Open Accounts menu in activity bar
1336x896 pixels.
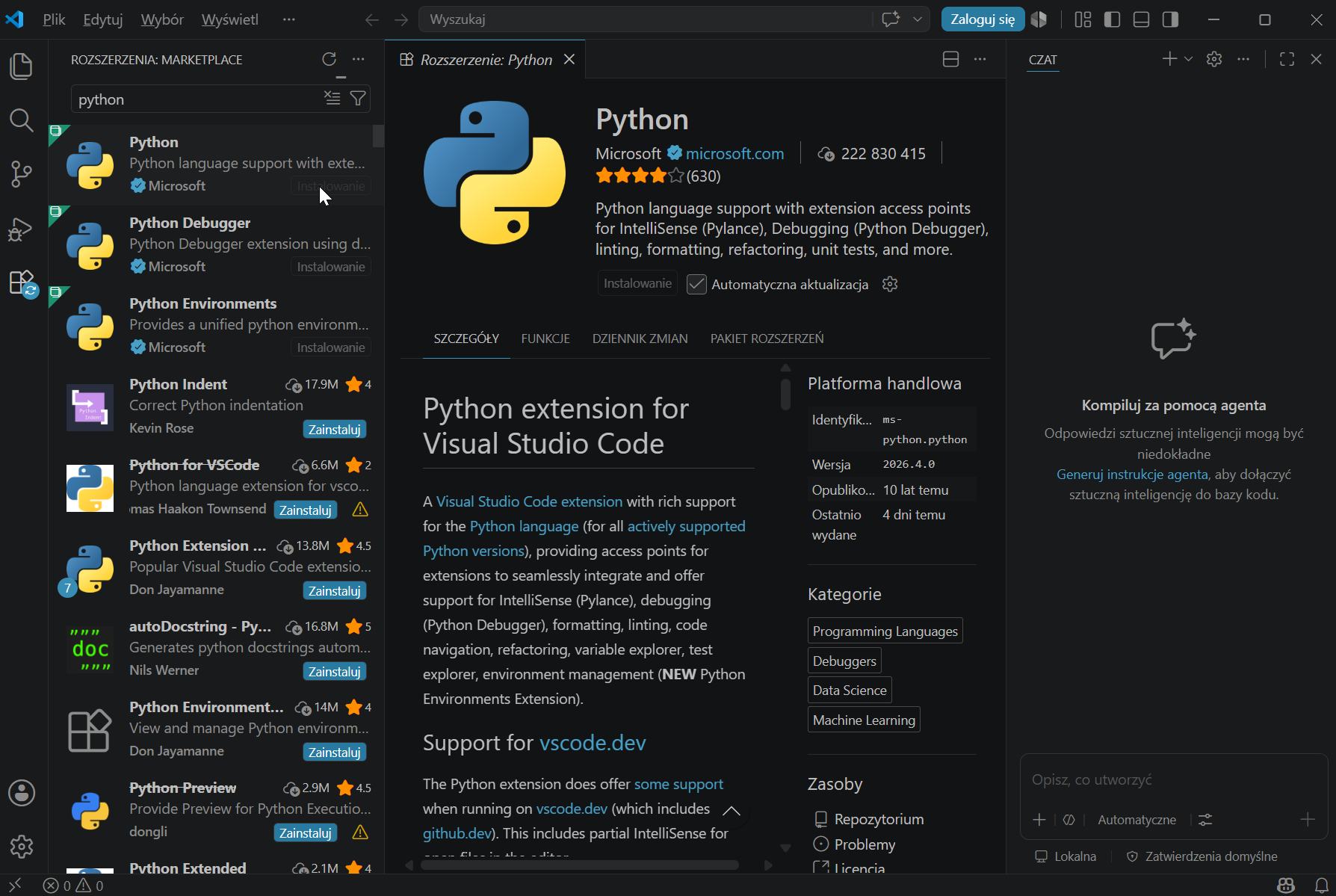22,793
